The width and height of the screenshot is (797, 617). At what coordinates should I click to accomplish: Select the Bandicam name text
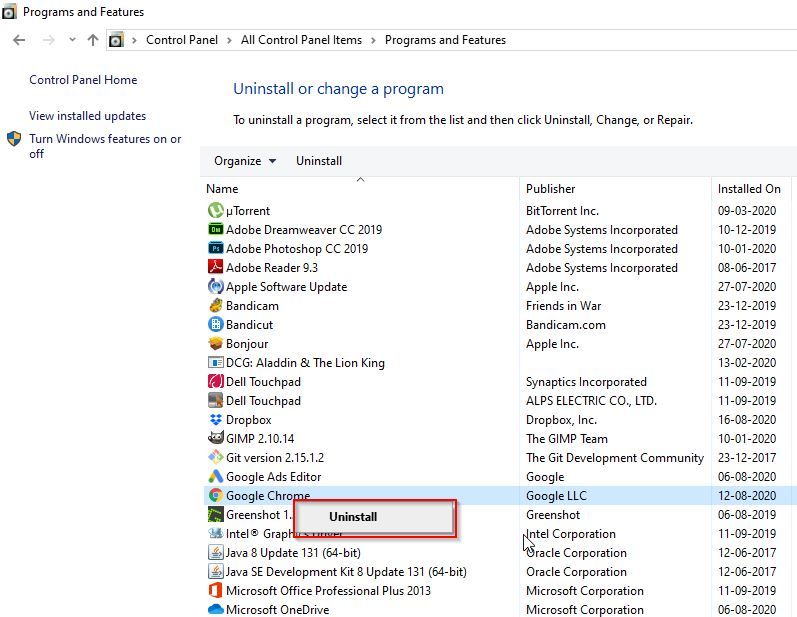252,305
